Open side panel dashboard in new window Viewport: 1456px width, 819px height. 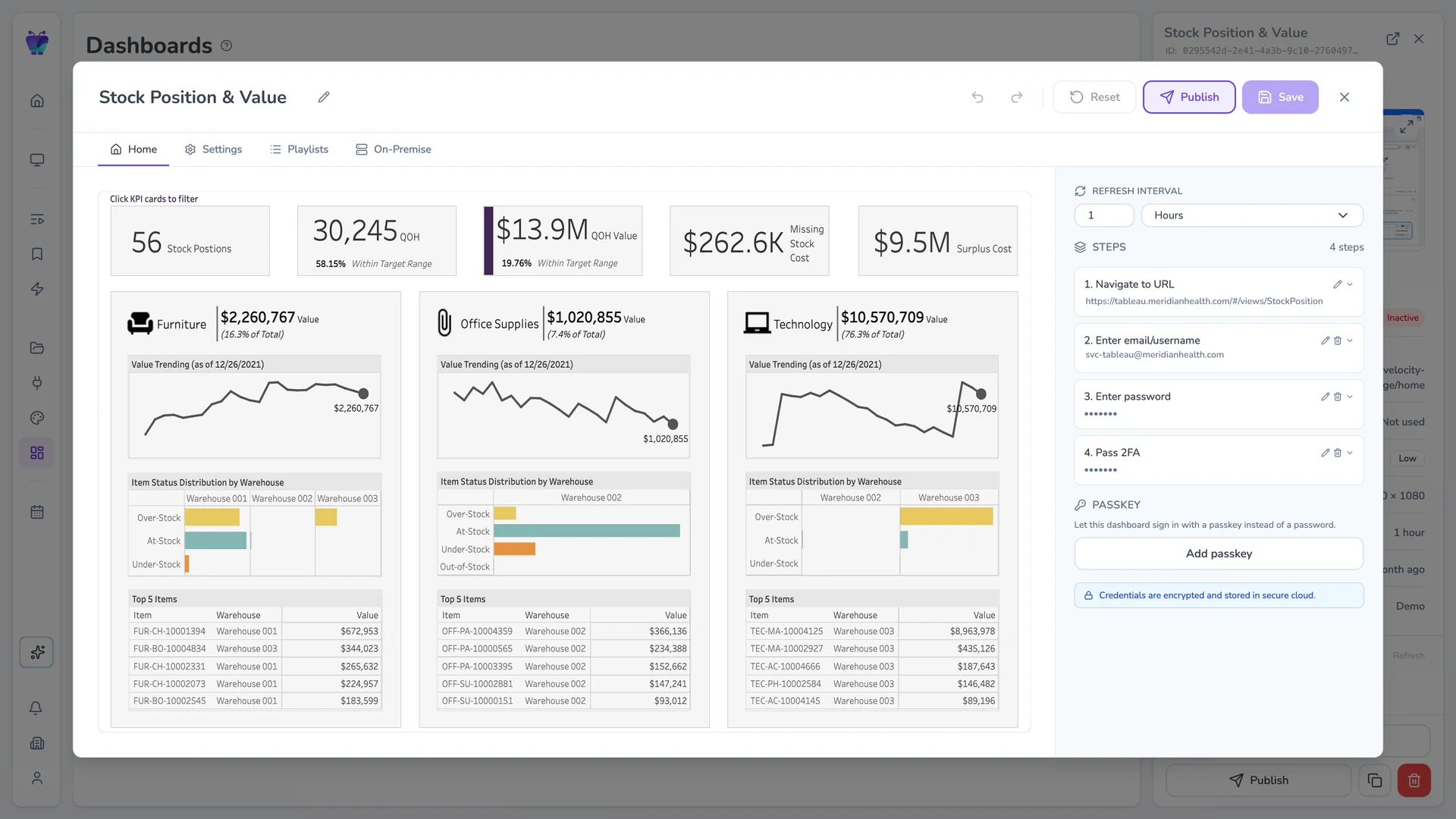click(x=1393, y=39)
